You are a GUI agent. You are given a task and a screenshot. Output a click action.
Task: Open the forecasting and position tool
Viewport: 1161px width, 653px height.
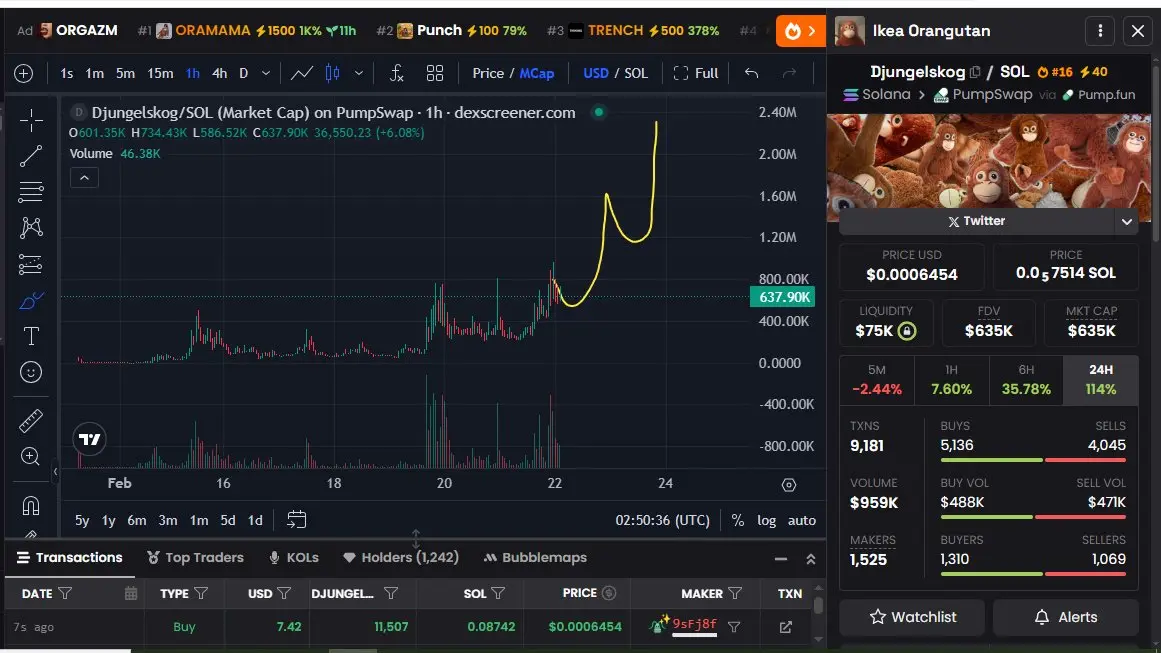(x=31, y=264)
